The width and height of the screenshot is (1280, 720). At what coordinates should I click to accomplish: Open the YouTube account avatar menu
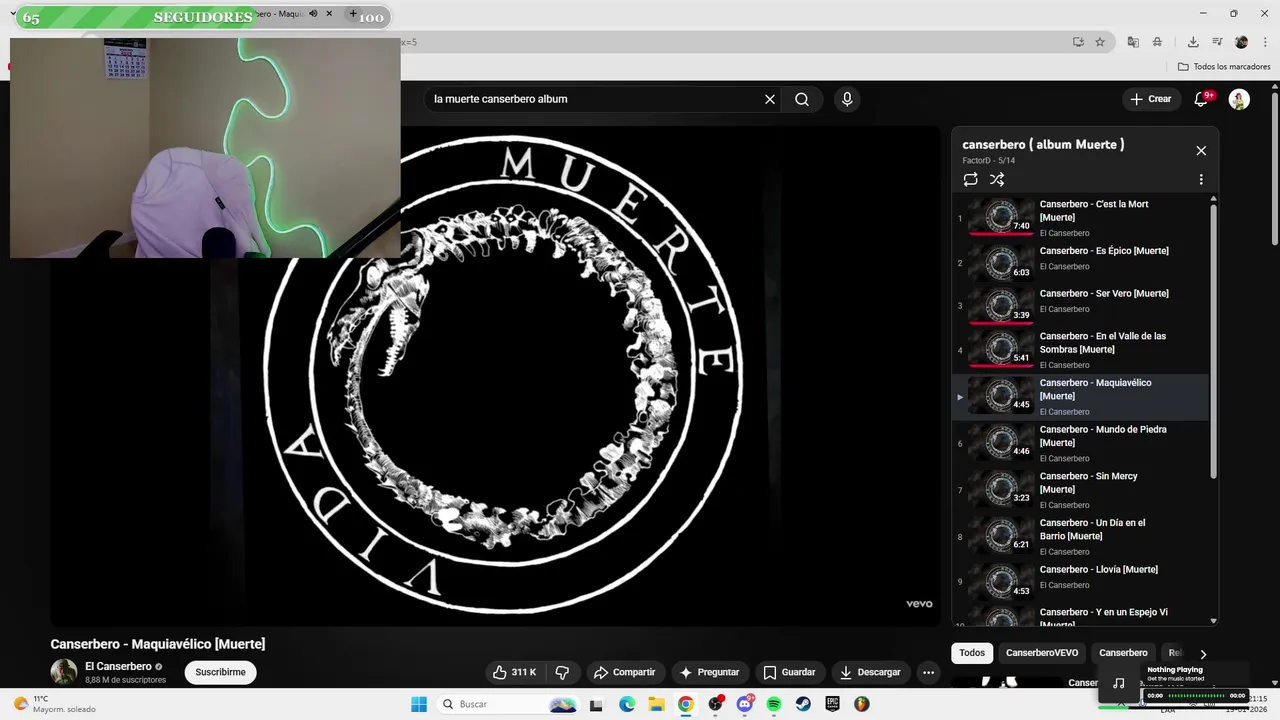pyautogui.click(x=1239, y=99)
